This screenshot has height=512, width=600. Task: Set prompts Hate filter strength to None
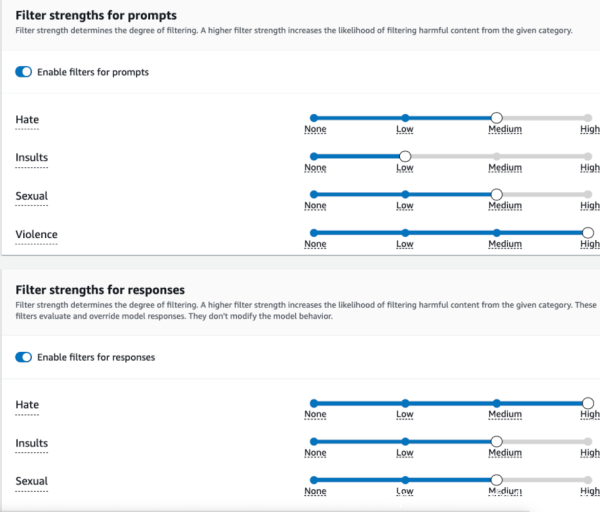tap(314, 118)
